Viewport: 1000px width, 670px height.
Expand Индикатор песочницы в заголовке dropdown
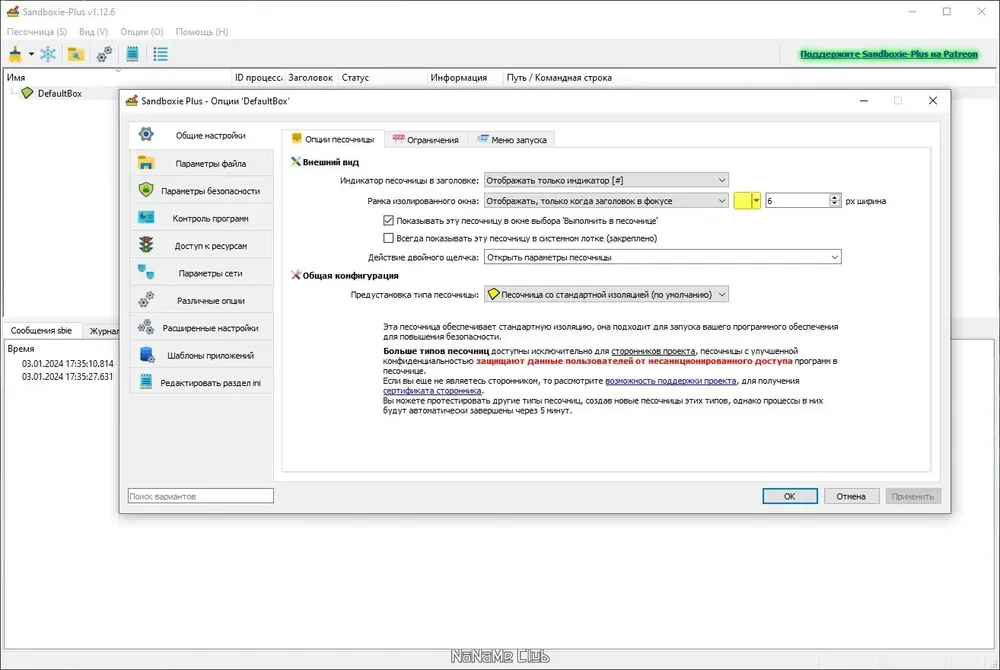pyautogui.click(x=606, y=180)
